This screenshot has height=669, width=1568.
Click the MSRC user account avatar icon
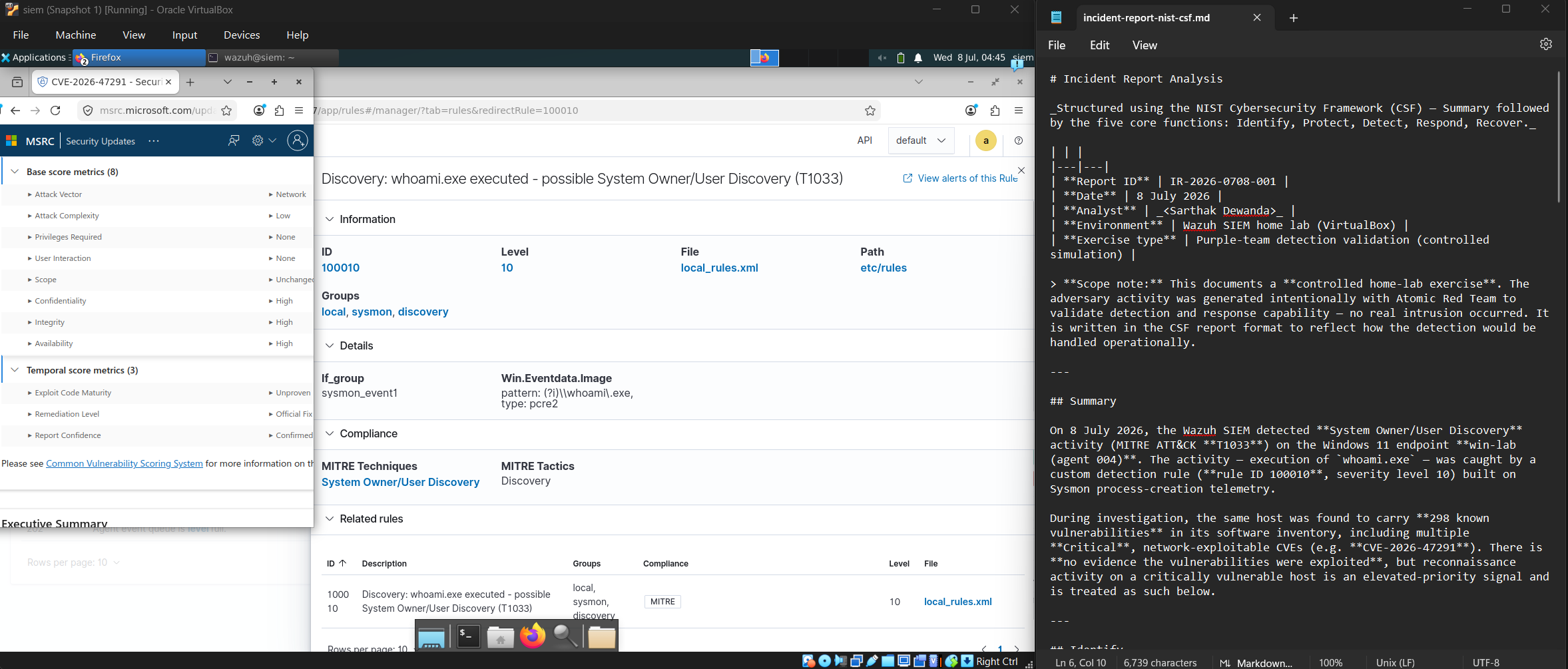tap(298, 140)
